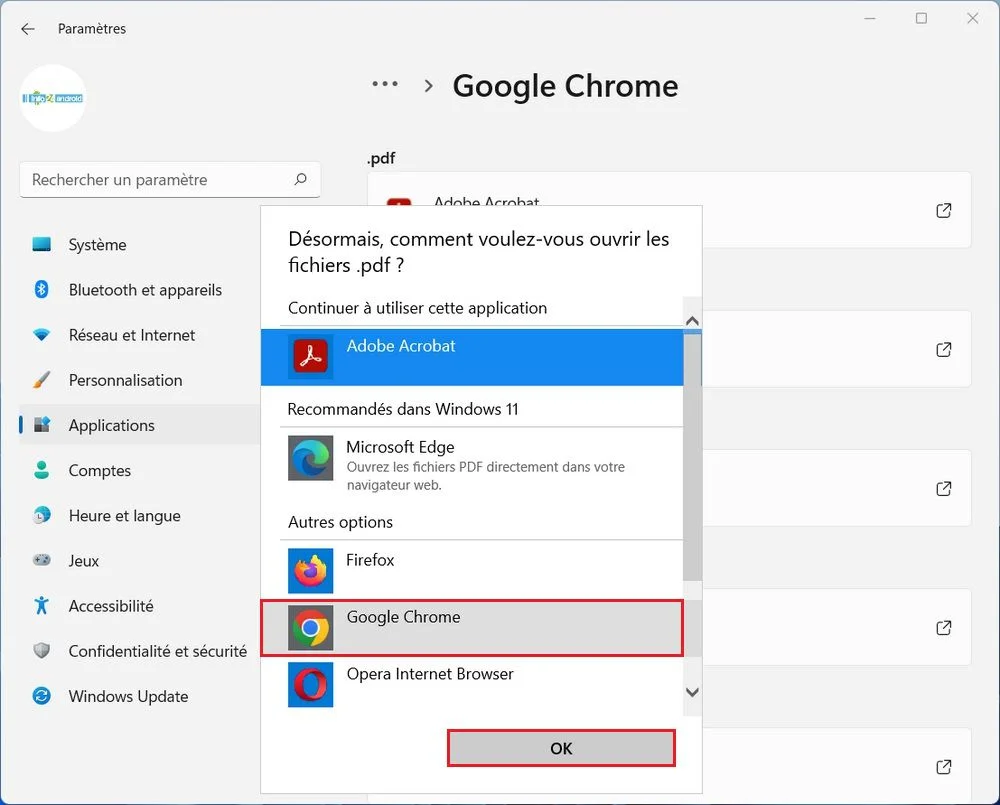Image resolution: width=1000 pixels, height=805 pixels.
Task: Click the Microsoft Edge app icon
Action: (x=311, y=458)
